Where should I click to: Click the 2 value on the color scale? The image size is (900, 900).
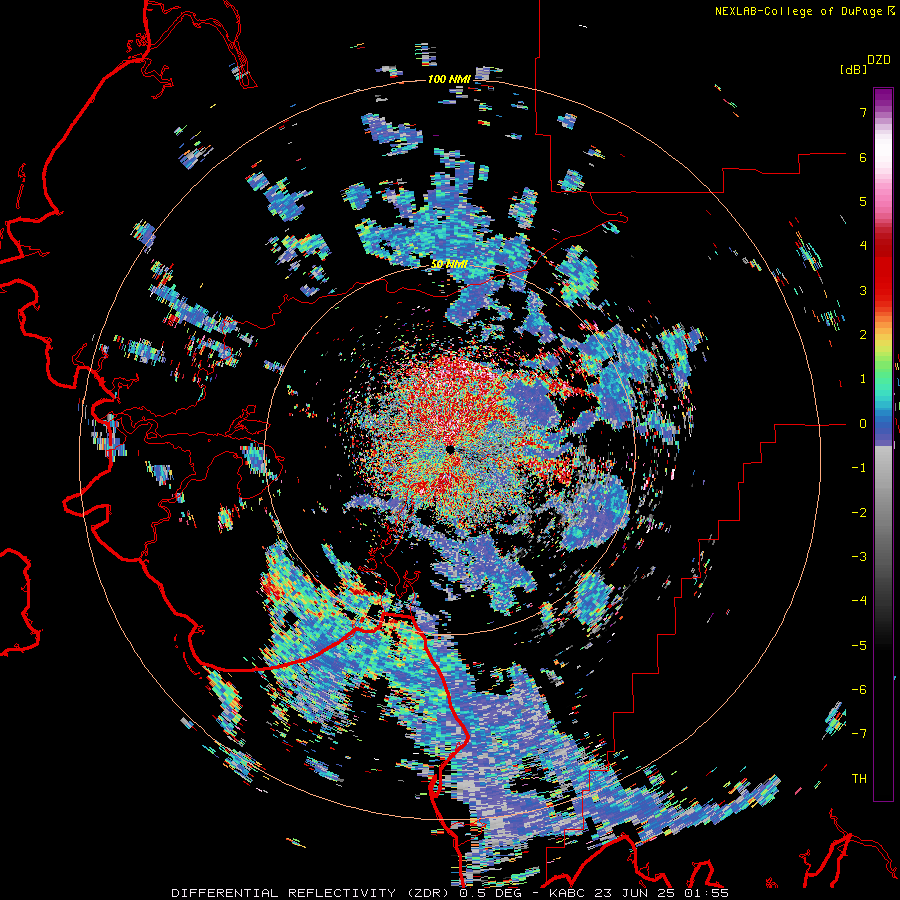point(863,335)
